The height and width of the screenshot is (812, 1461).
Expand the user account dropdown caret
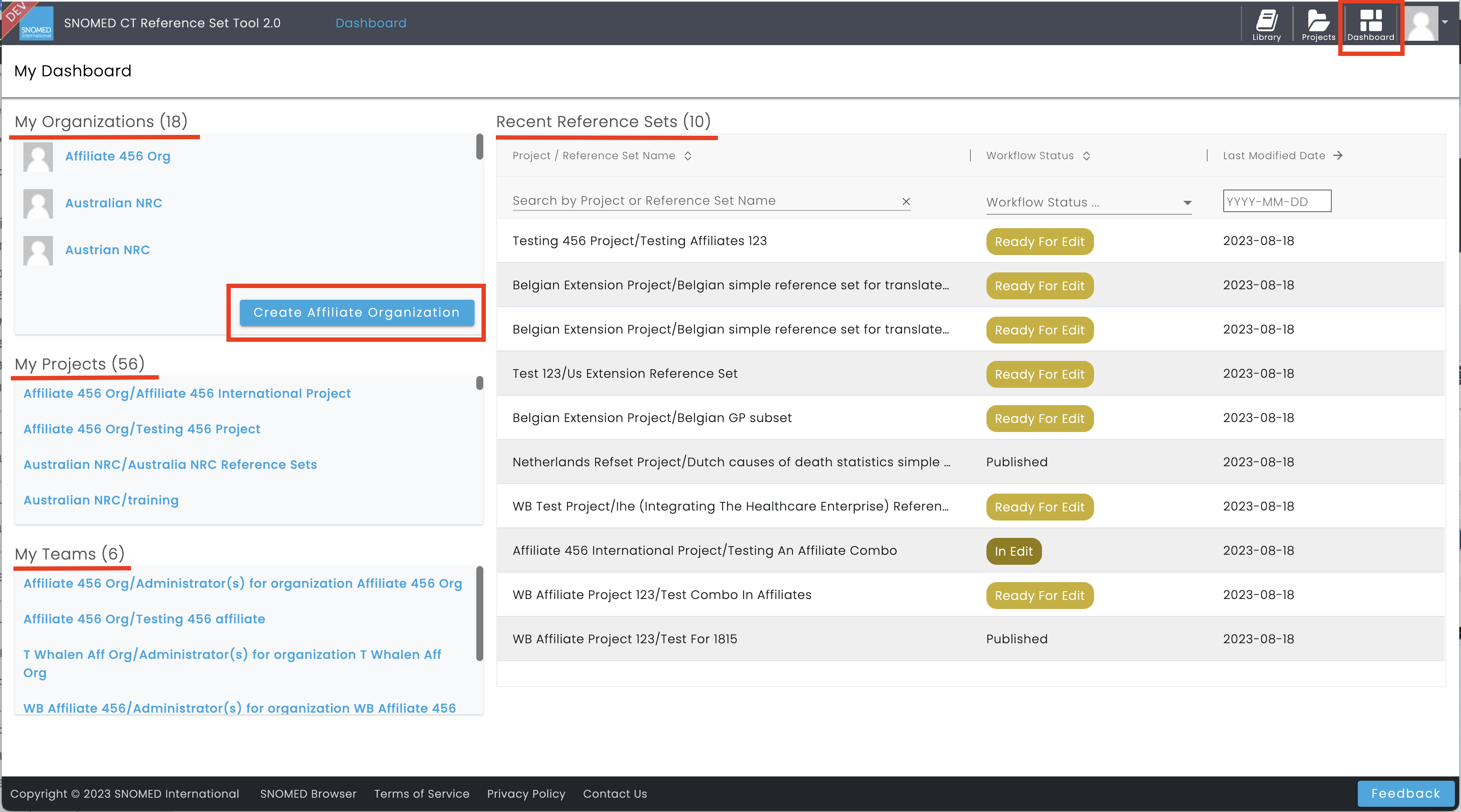[1446, 22]
